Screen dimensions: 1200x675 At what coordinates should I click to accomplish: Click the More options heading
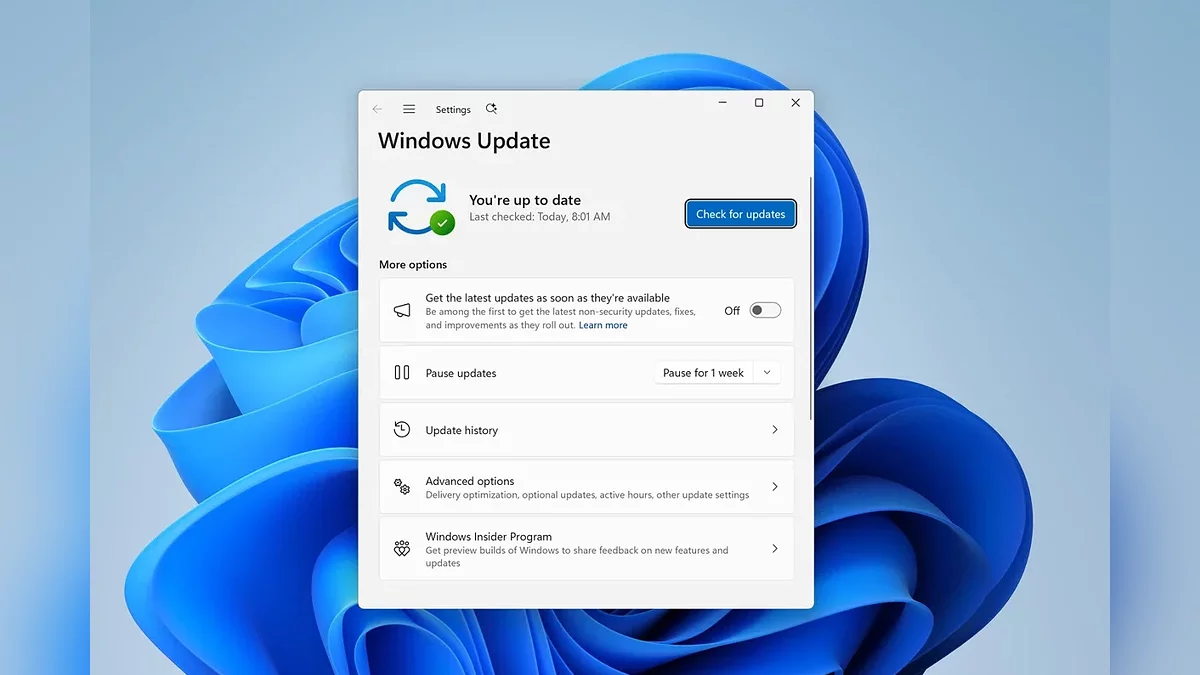[413, 265]
